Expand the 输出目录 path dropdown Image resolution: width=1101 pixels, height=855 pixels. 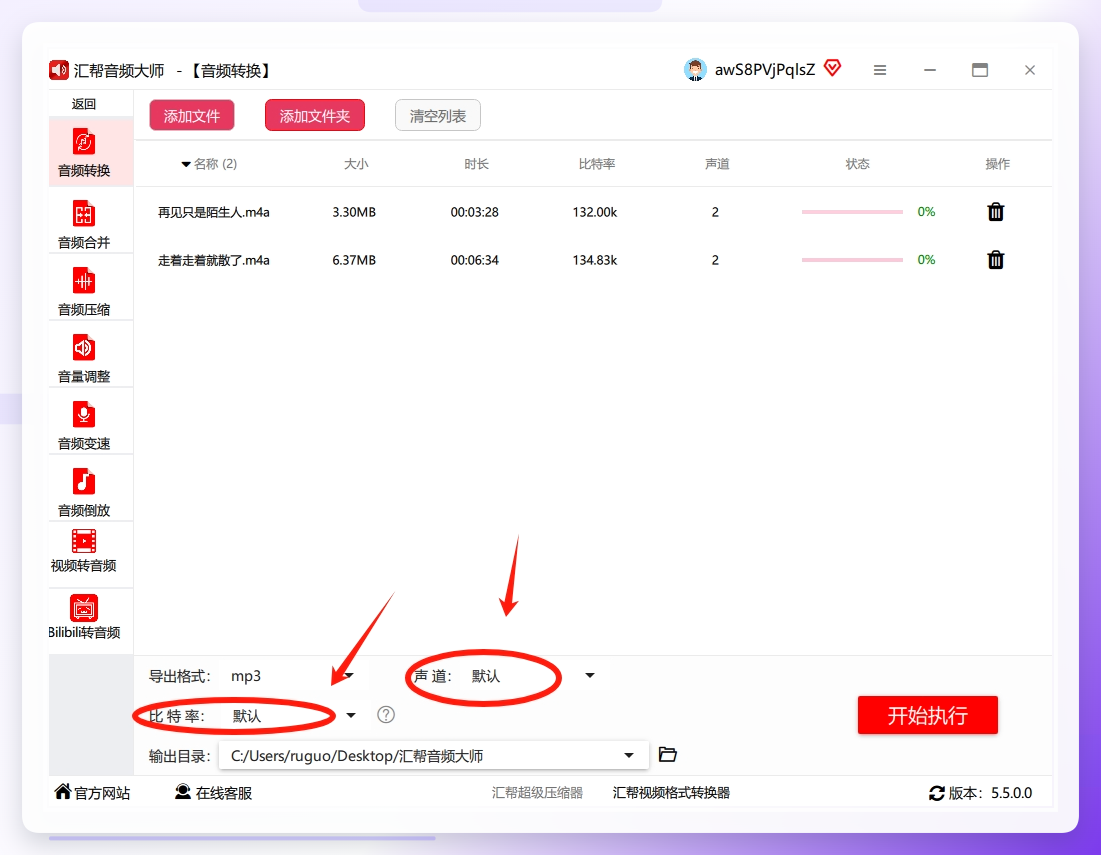coord(629,755)
